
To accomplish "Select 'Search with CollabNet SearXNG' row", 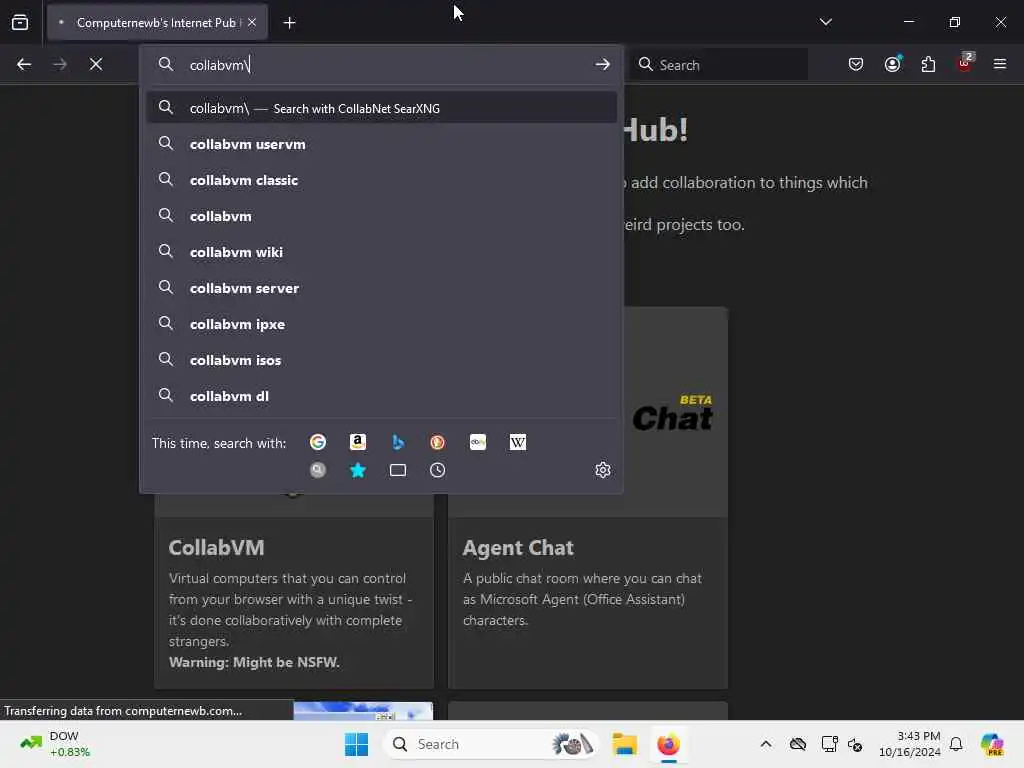I will 382,108.
